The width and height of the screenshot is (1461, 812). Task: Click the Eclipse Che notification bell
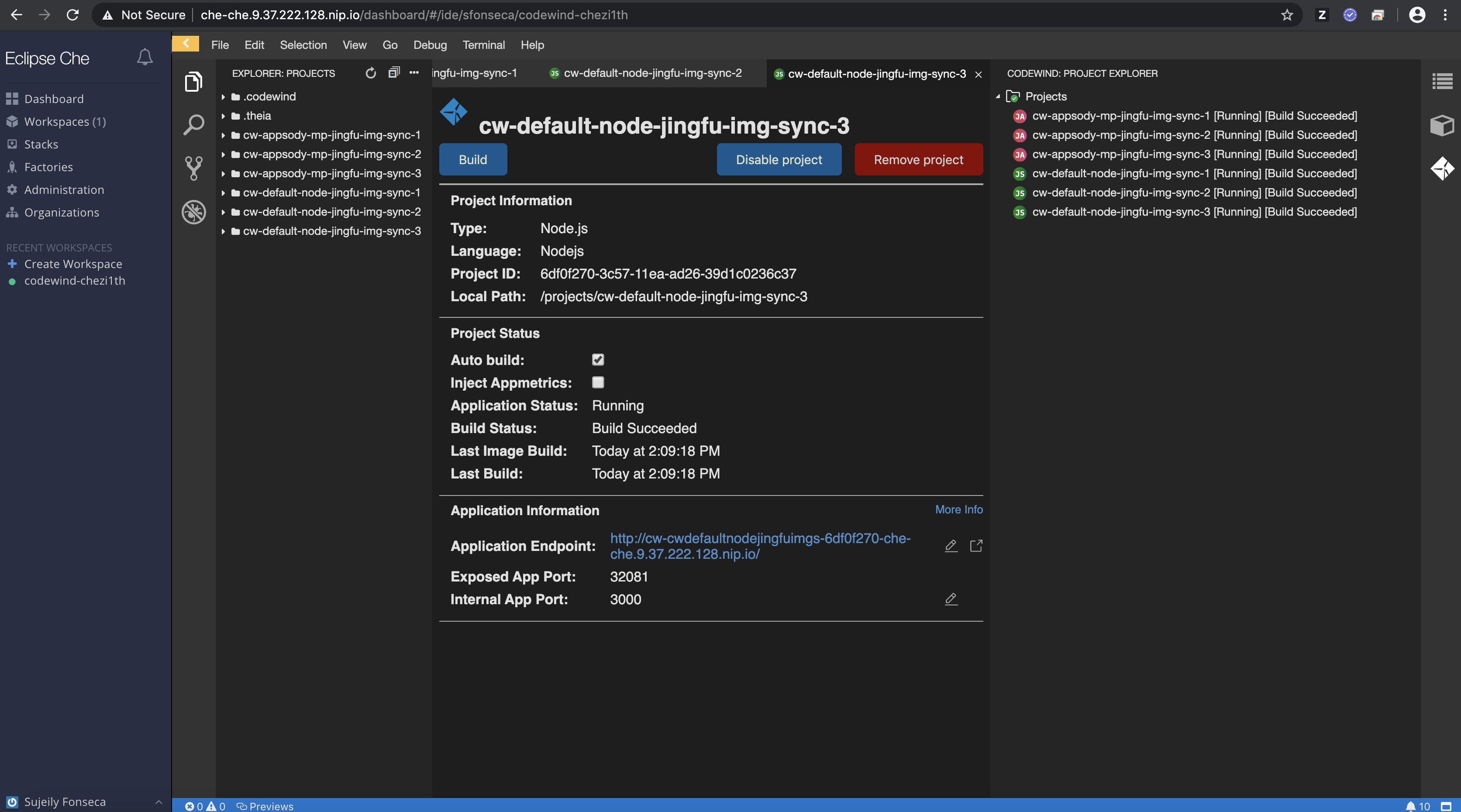coord(145,57)
